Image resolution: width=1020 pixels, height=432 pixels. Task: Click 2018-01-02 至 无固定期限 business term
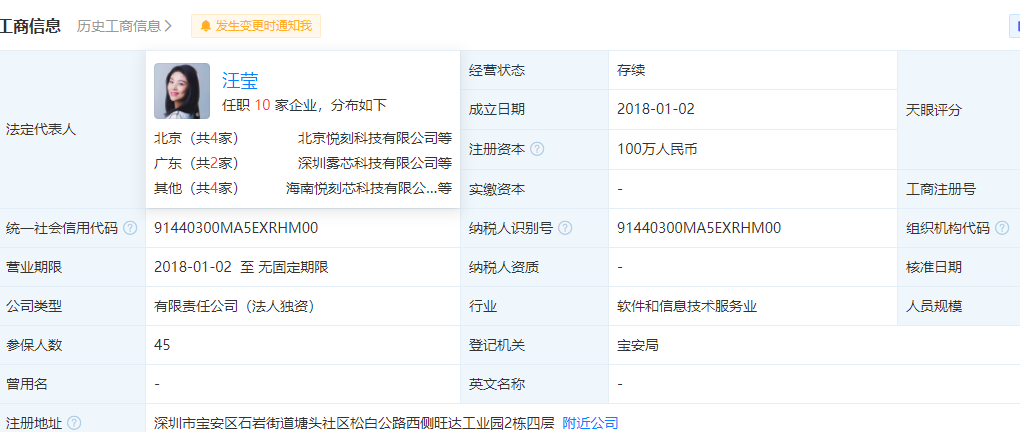(x=241, y=267)
